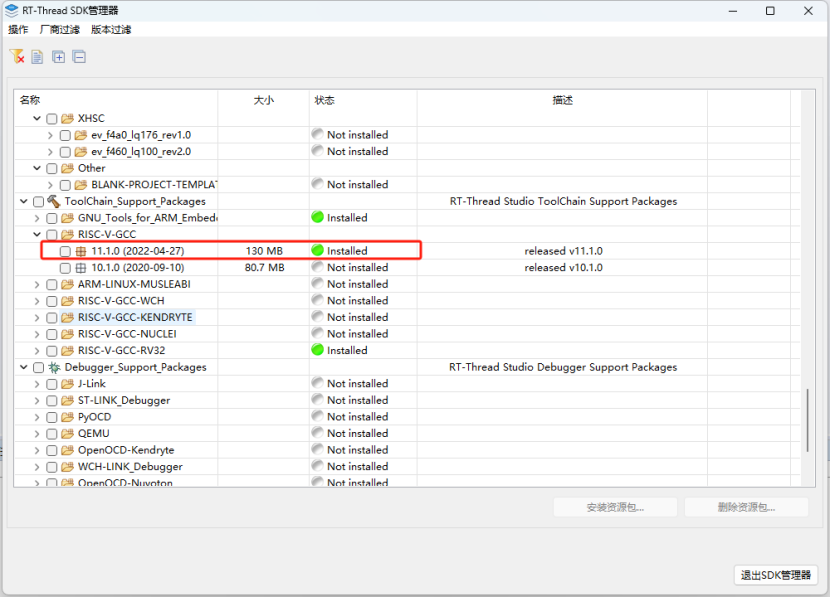Click the folder icon next to J-Link
The width and height of the screenshot is (830, 598).
click(x=67, y=384)
